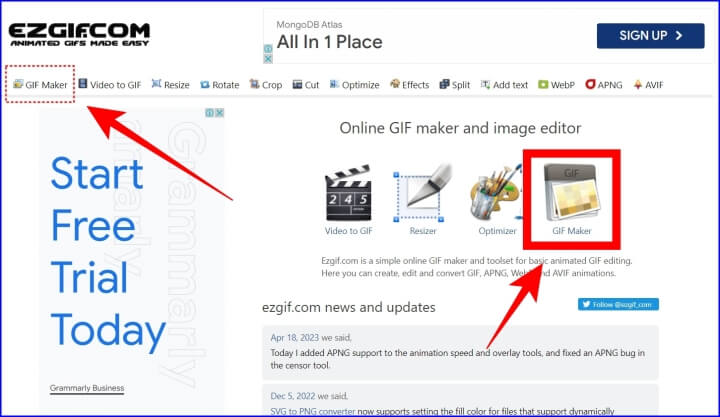The width and height of the screenshot is (720, 417).
Task: Open the Video to GIF link under clapperboard
Action: point(349,231)
